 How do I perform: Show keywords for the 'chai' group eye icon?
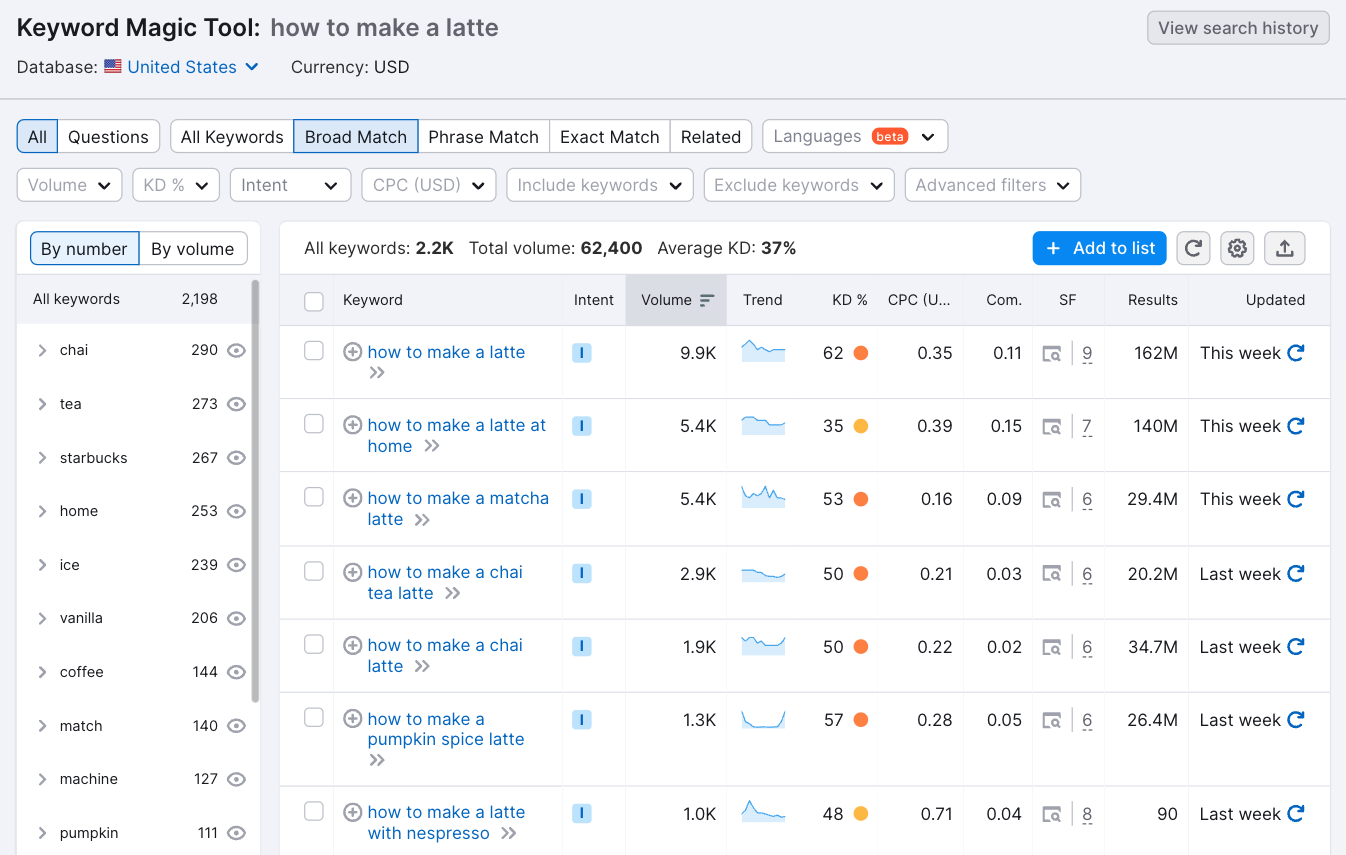click(236, 350)
